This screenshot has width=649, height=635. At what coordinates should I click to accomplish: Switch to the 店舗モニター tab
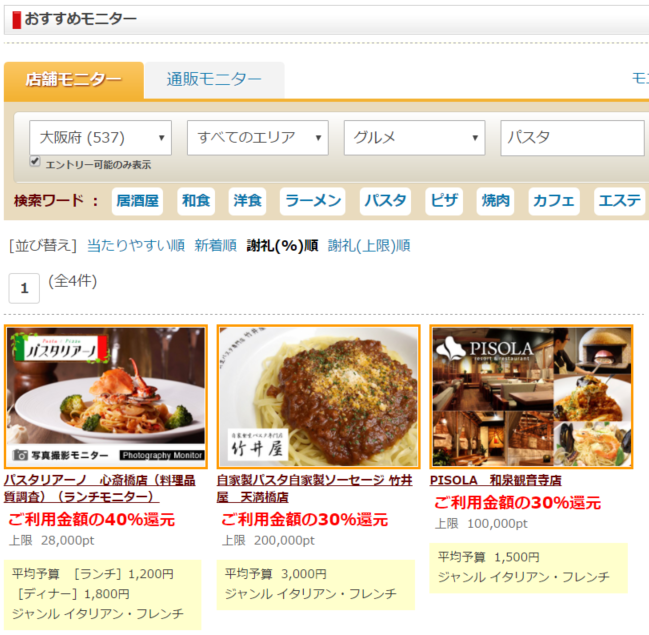[x=74, y=80]
